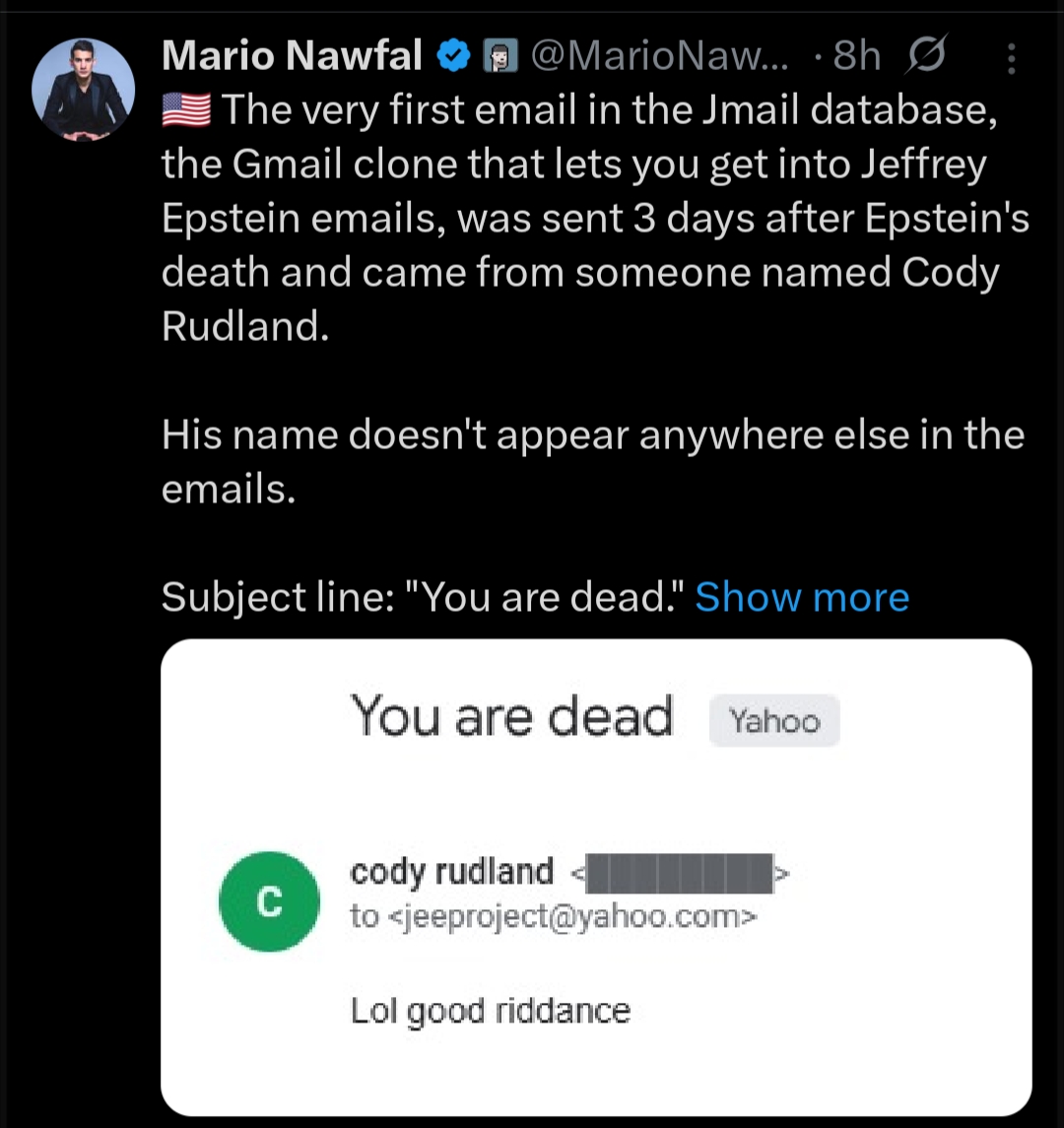Select the Yahoo label tag
The image size is (1064, 1128).
[773, 720]
